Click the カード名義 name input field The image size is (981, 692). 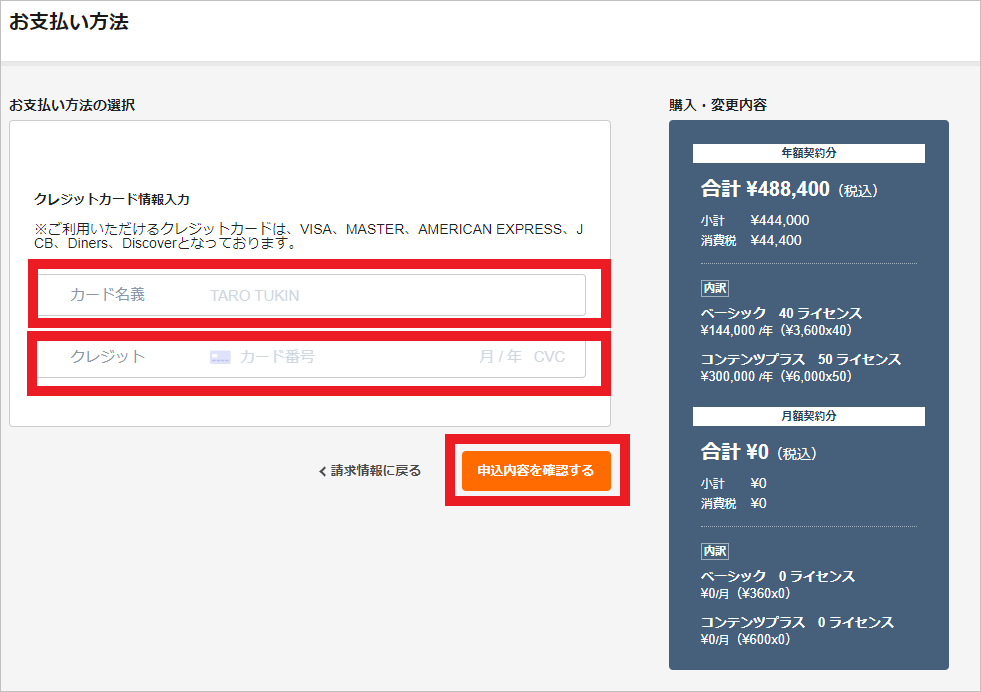click(312, 295)
